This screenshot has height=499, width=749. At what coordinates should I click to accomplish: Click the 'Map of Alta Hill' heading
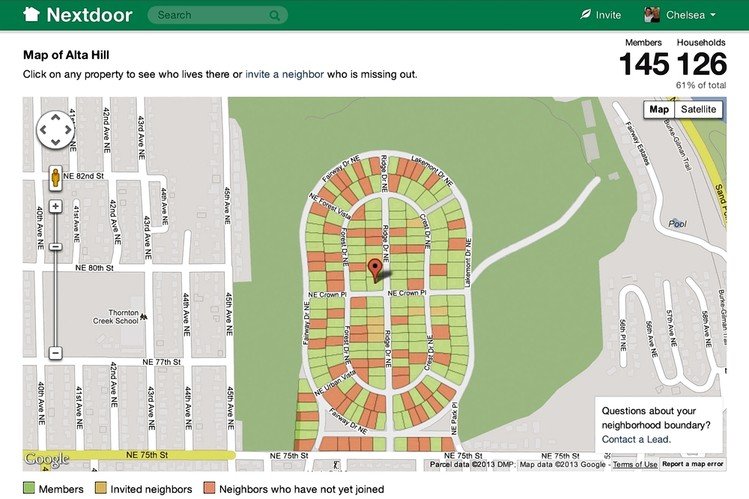(66, 55)
